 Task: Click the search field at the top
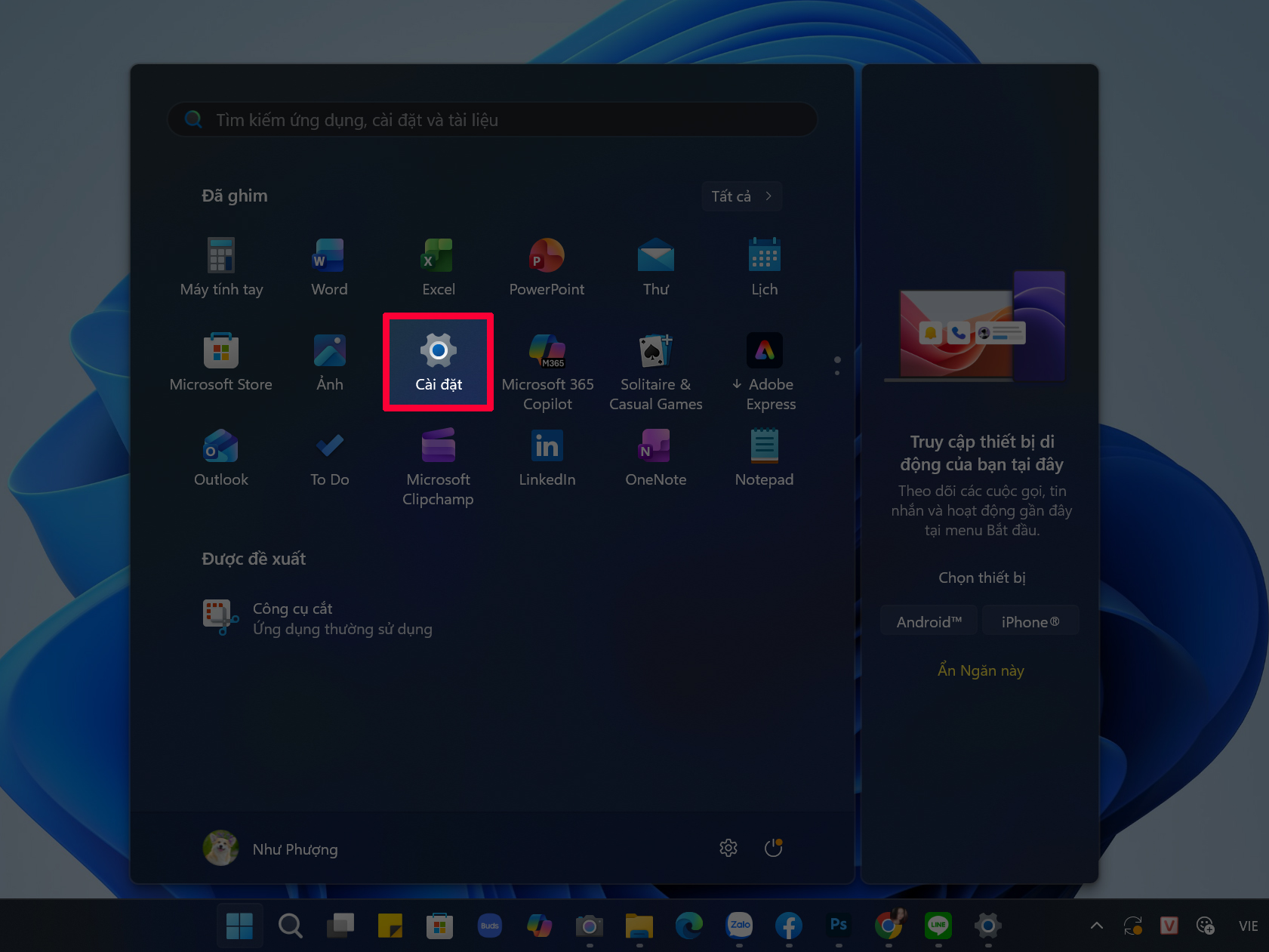[491, 119]
